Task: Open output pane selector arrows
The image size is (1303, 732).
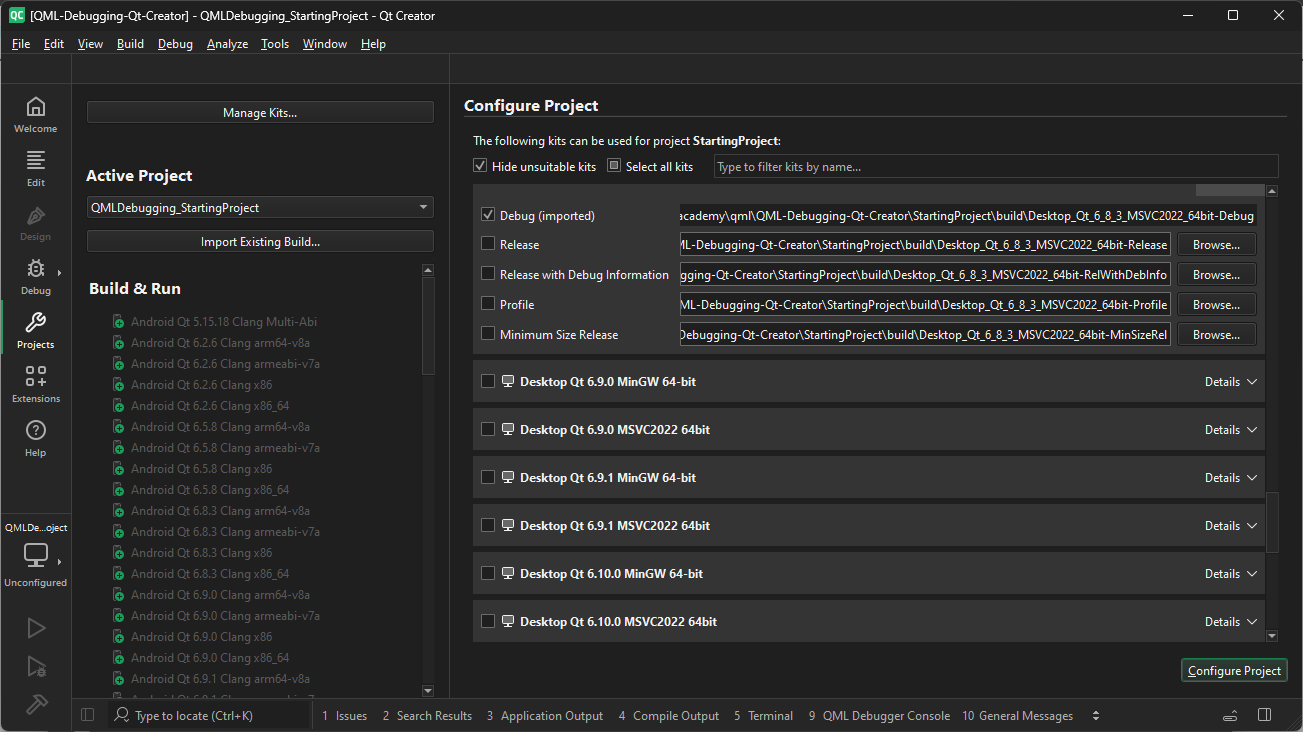Action: 1096,715
